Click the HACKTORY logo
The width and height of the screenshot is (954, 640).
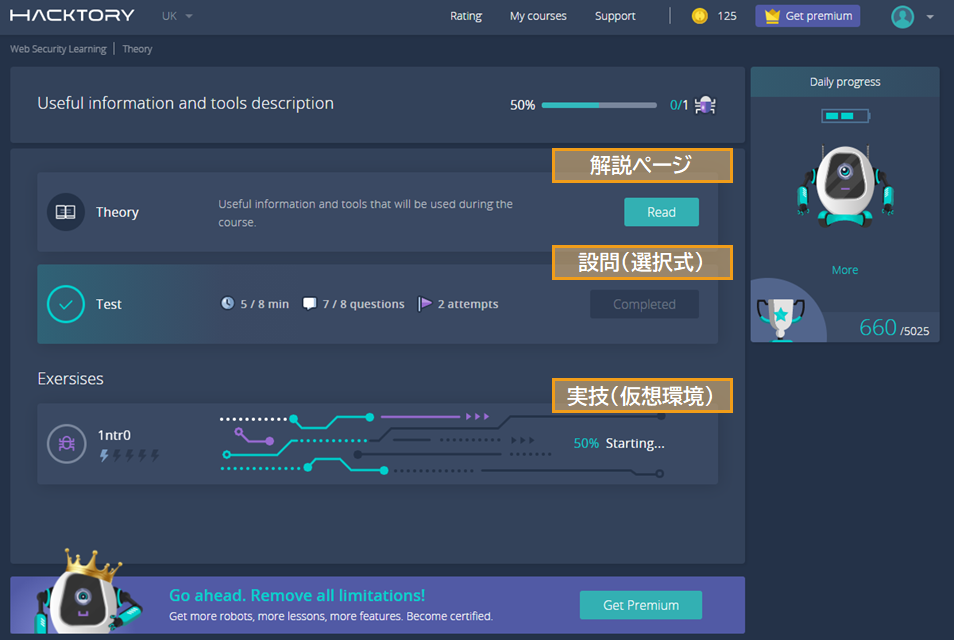pyautogui.click(x=72, y=15)
